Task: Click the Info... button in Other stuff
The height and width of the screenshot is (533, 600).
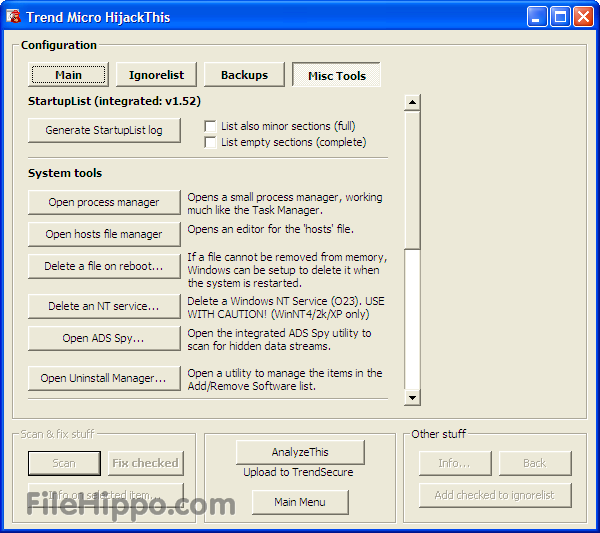Action: (455, 463)
